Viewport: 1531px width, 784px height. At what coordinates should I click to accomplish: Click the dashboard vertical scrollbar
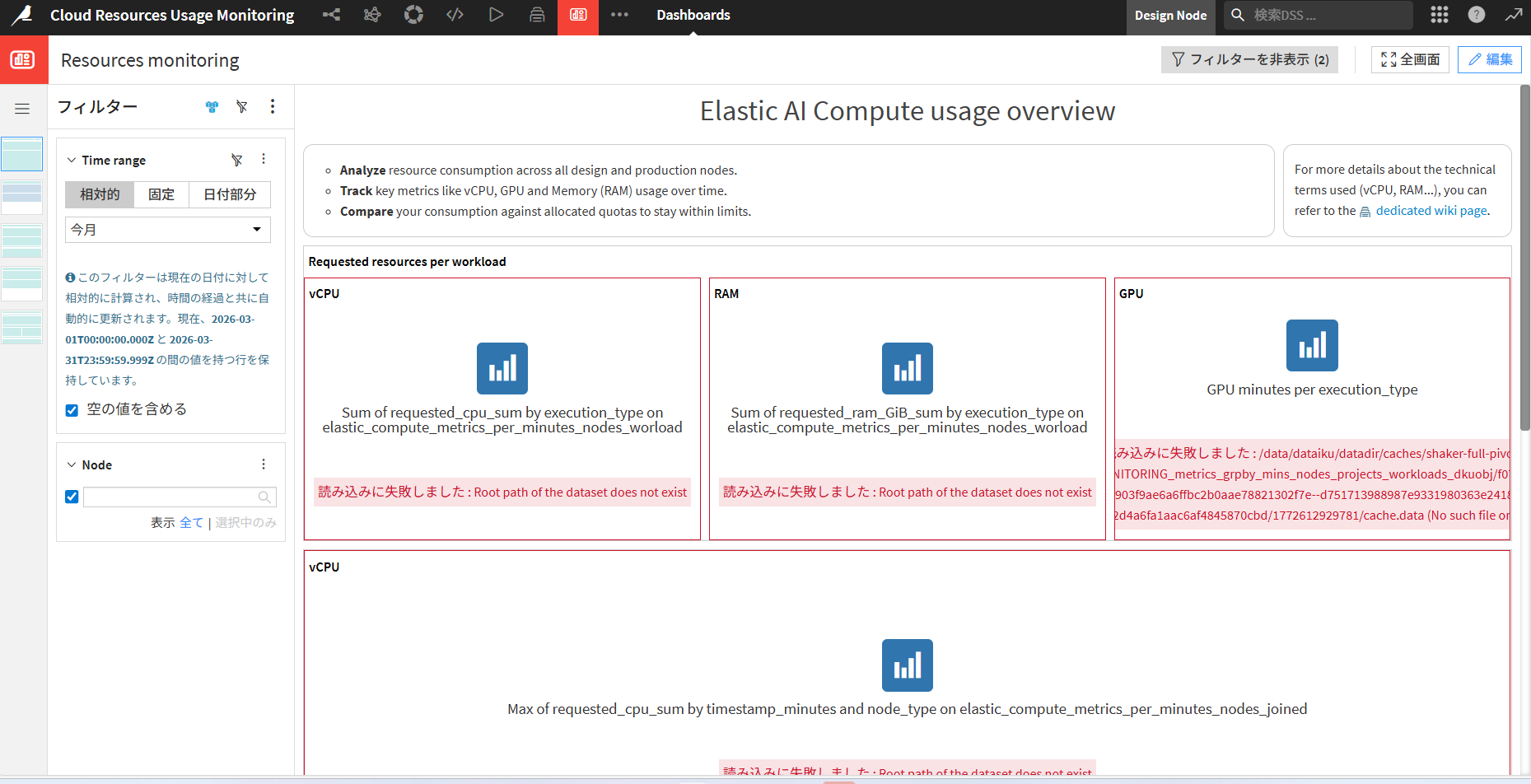coord(1525,257)
